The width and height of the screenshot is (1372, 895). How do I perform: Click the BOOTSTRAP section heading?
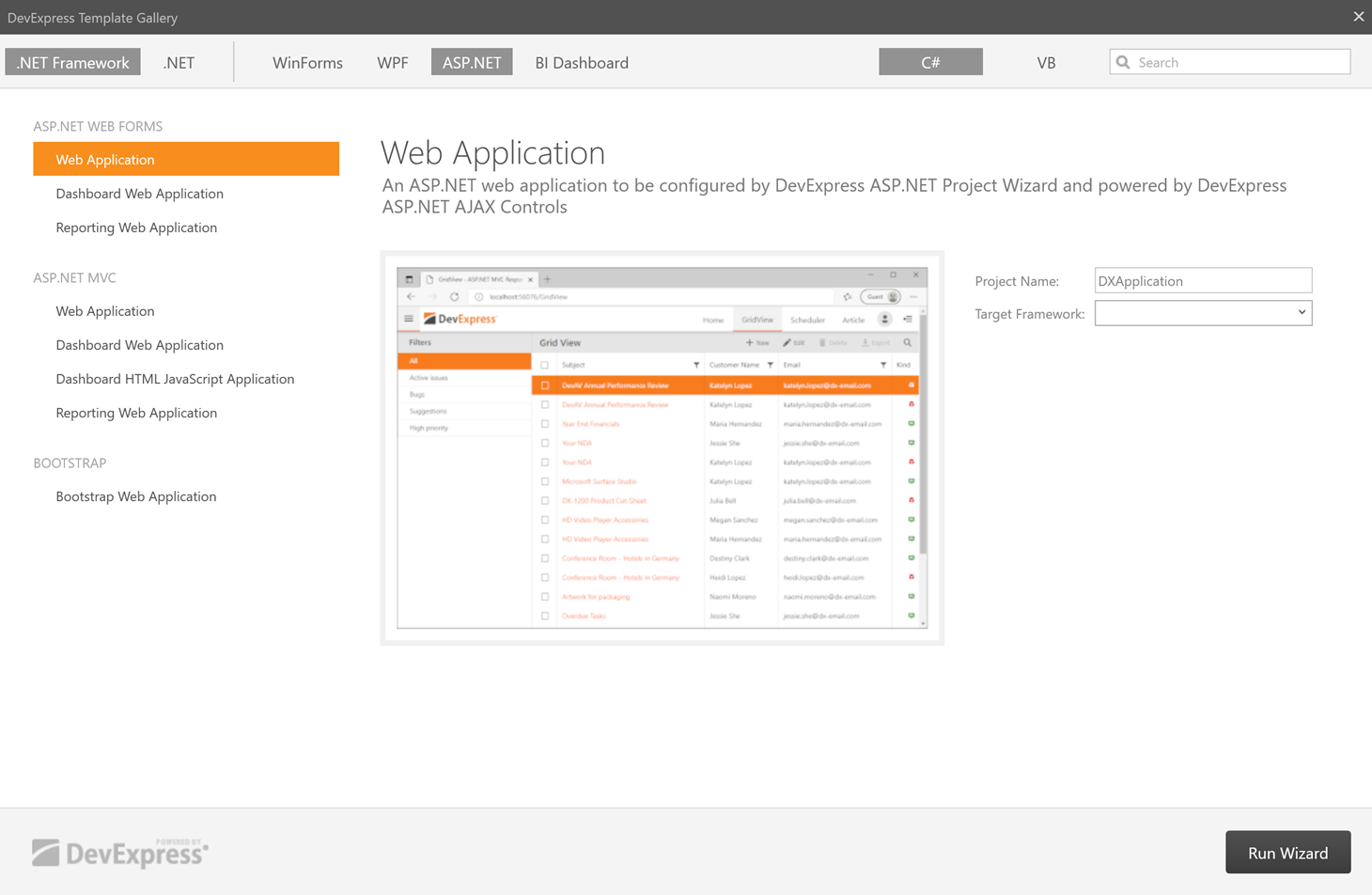pos(70,463)
